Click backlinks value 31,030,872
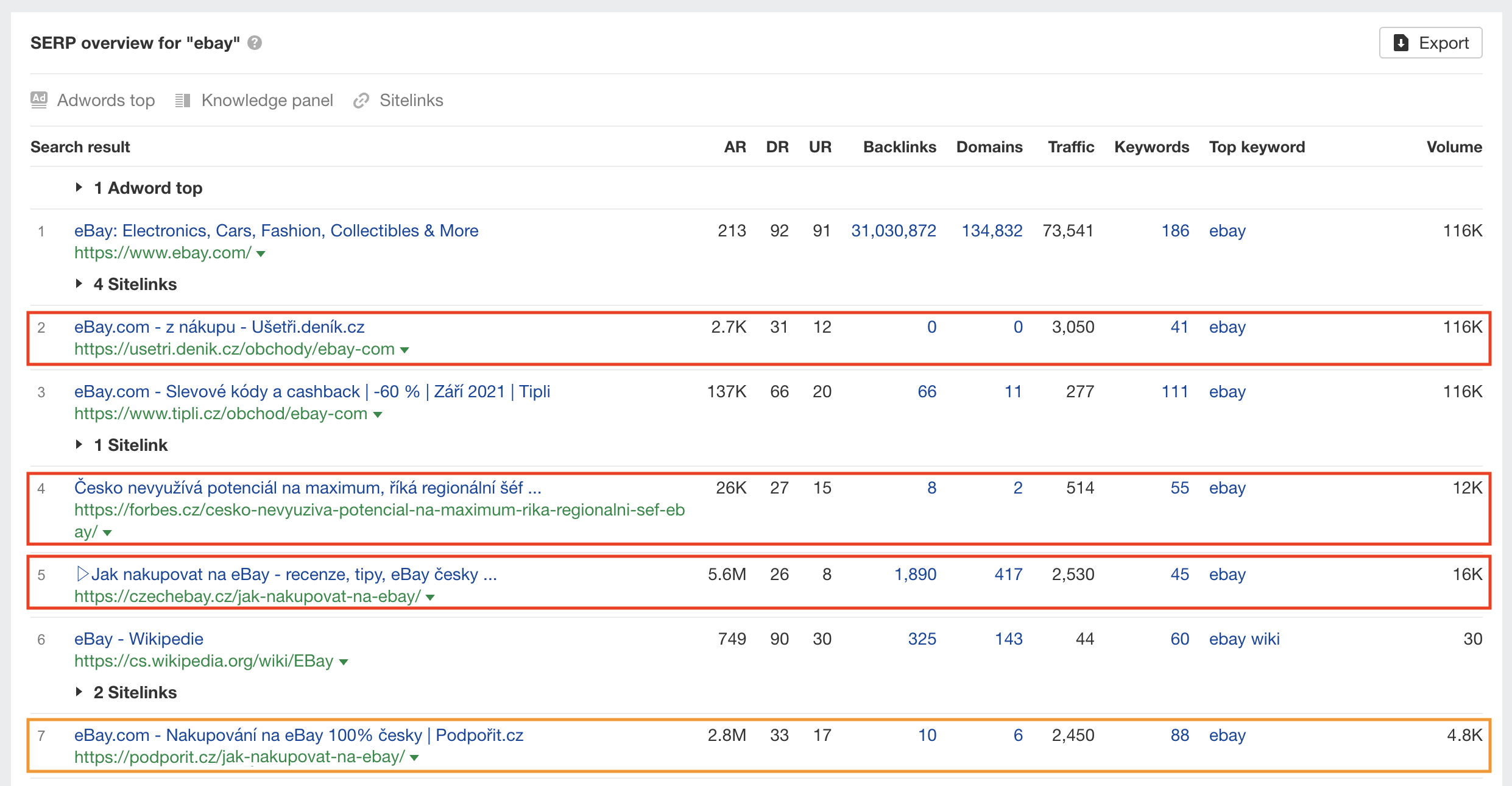Viewport: 1512px width, 786px height. point(894,230)
